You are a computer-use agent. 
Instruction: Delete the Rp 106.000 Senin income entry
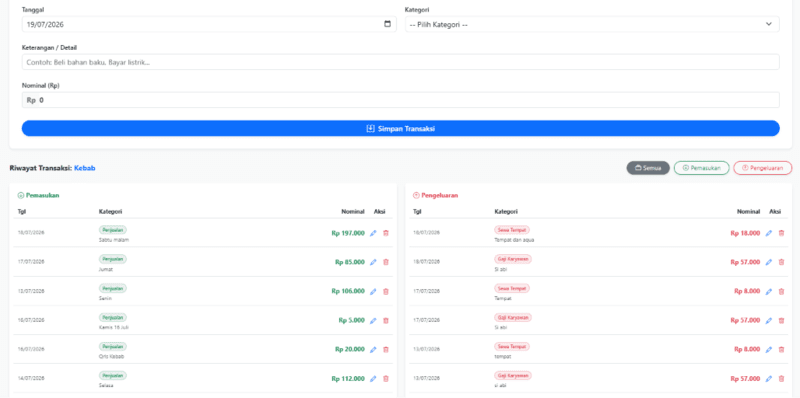point(386,291)
